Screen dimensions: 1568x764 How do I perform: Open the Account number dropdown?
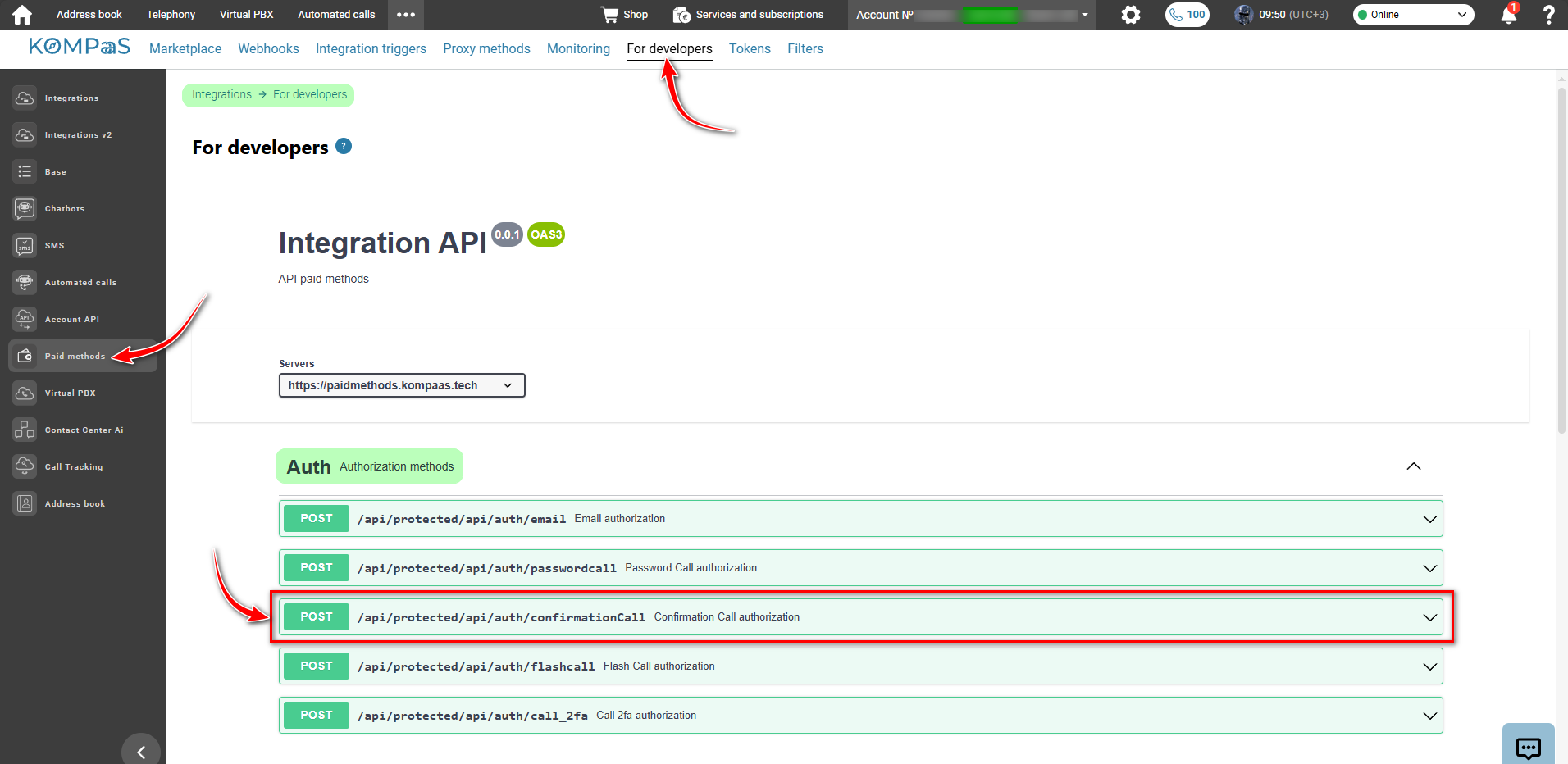tap(972, 15)
